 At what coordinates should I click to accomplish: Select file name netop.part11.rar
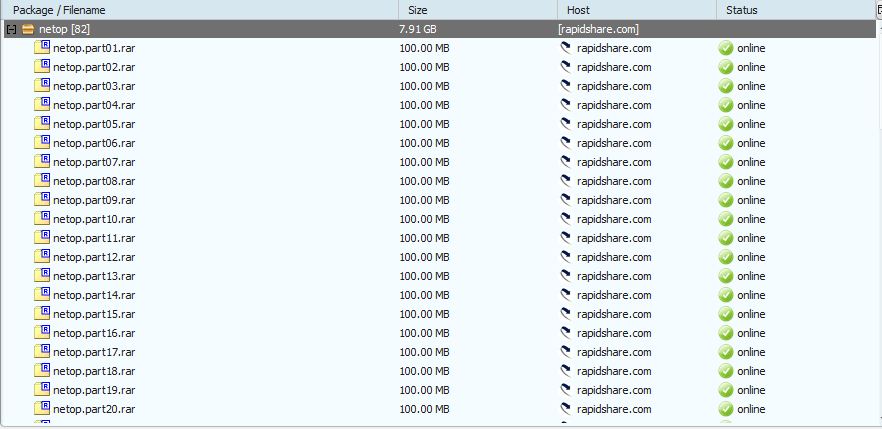(x=94, y=238)
